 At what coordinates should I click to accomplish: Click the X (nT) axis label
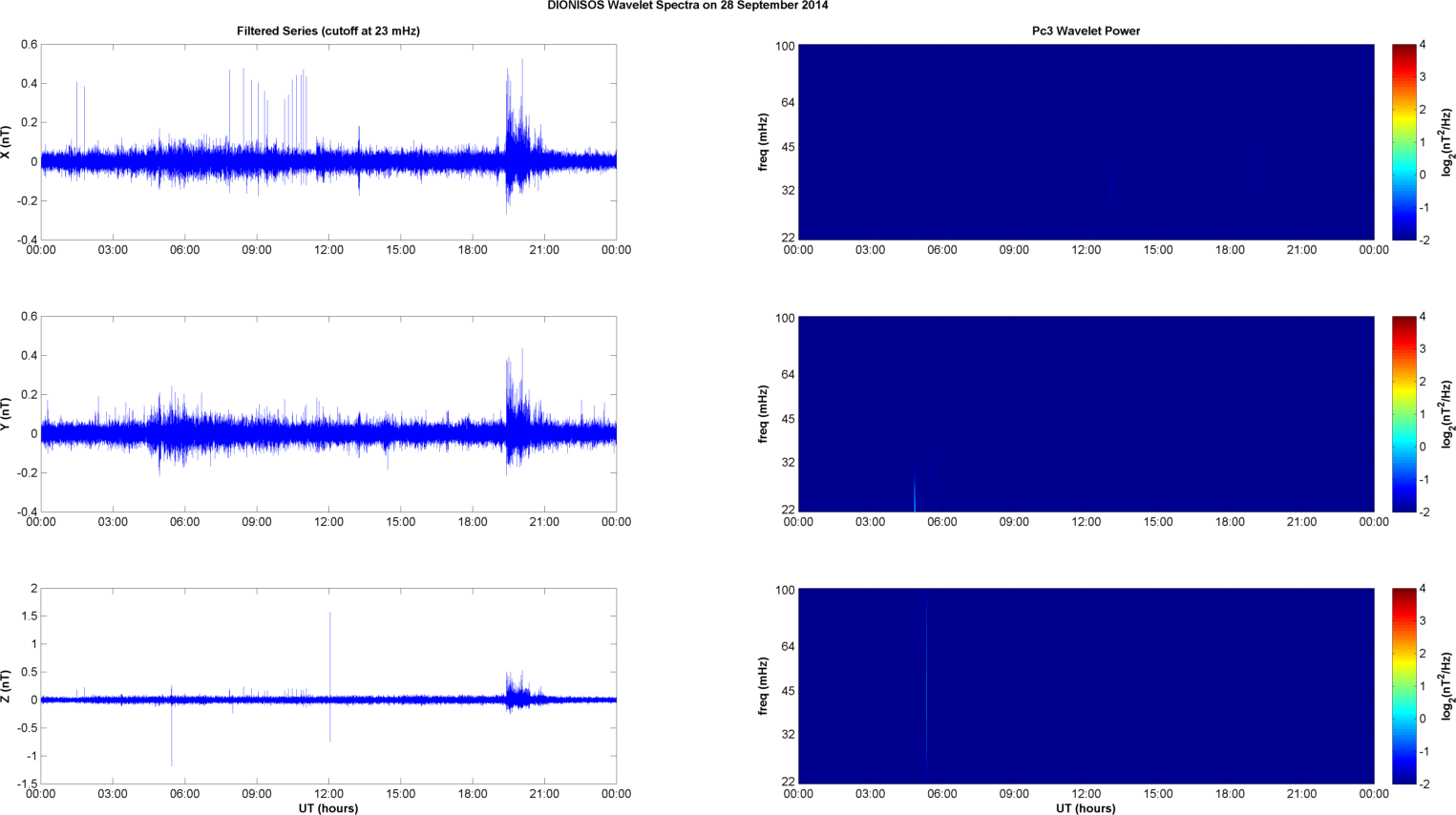coord(7,142)
